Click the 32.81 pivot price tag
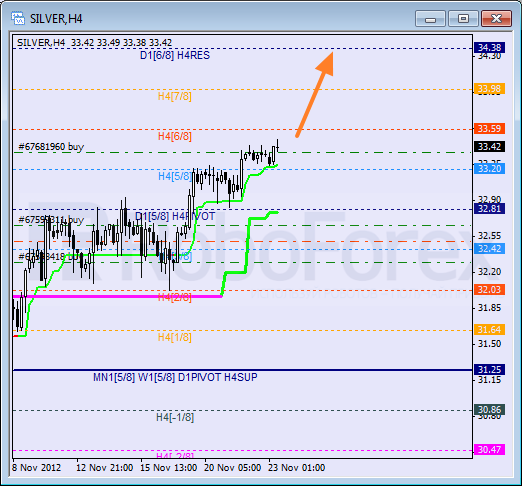Screen dimensions: 522x486 click(x=489, y=209)
